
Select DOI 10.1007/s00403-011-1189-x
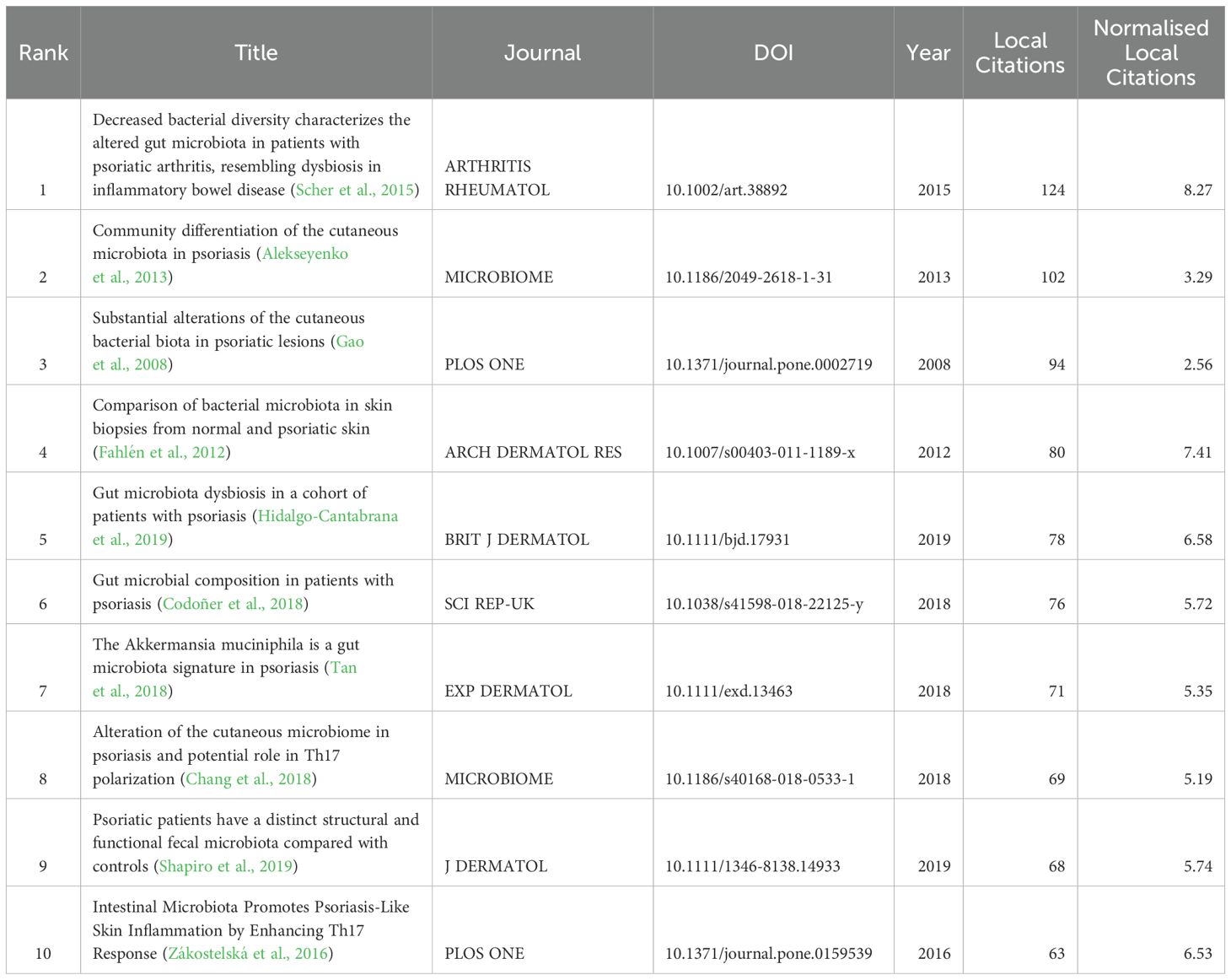pos(760,453)
